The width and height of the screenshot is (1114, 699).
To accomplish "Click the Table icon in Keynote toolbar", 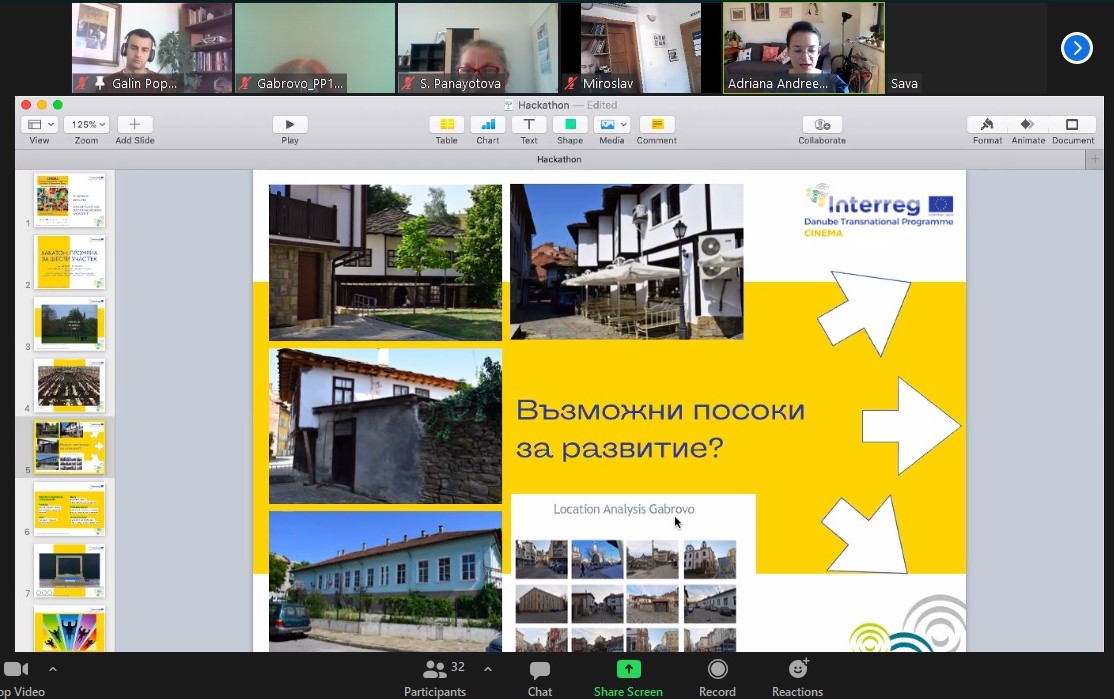I will pos(446,125).
